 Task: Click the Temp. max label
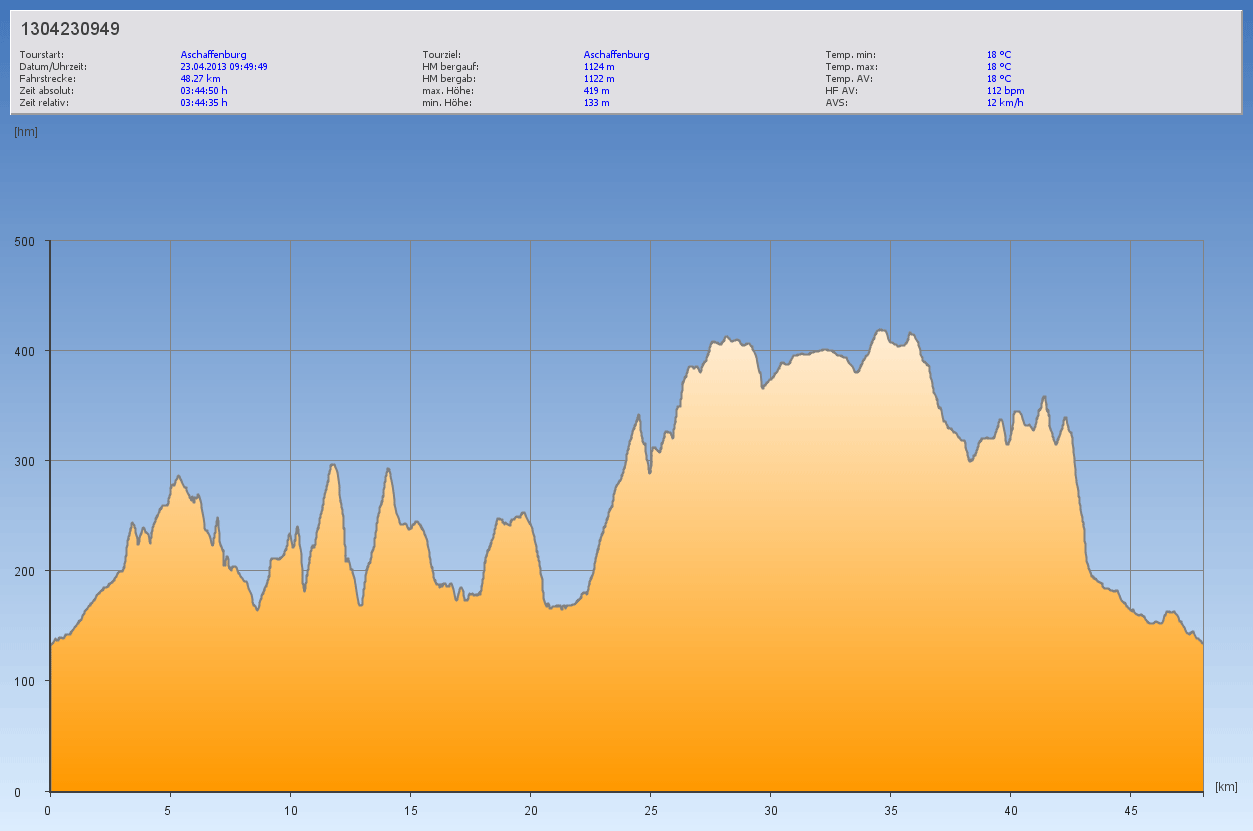[x=851, y=66]
